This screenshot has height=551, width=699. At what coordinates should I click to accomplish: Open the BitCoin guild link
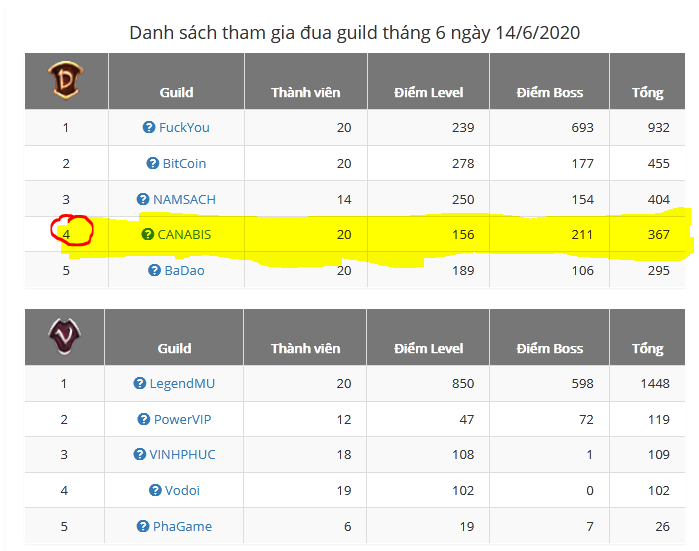click(184, 163)
